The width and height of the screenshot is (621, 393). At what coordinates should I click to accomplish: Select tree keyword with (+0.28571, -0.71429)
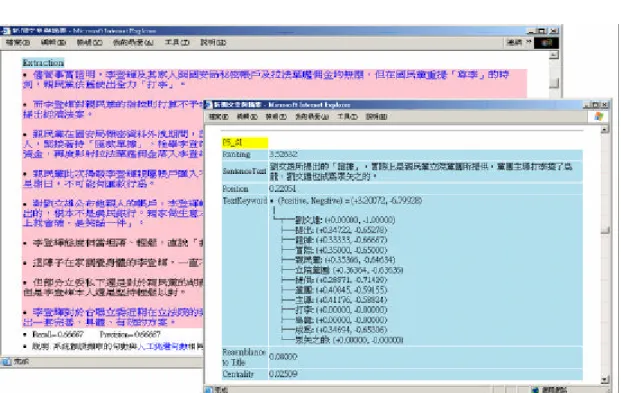pyautogui.click(x=341, y=280)
